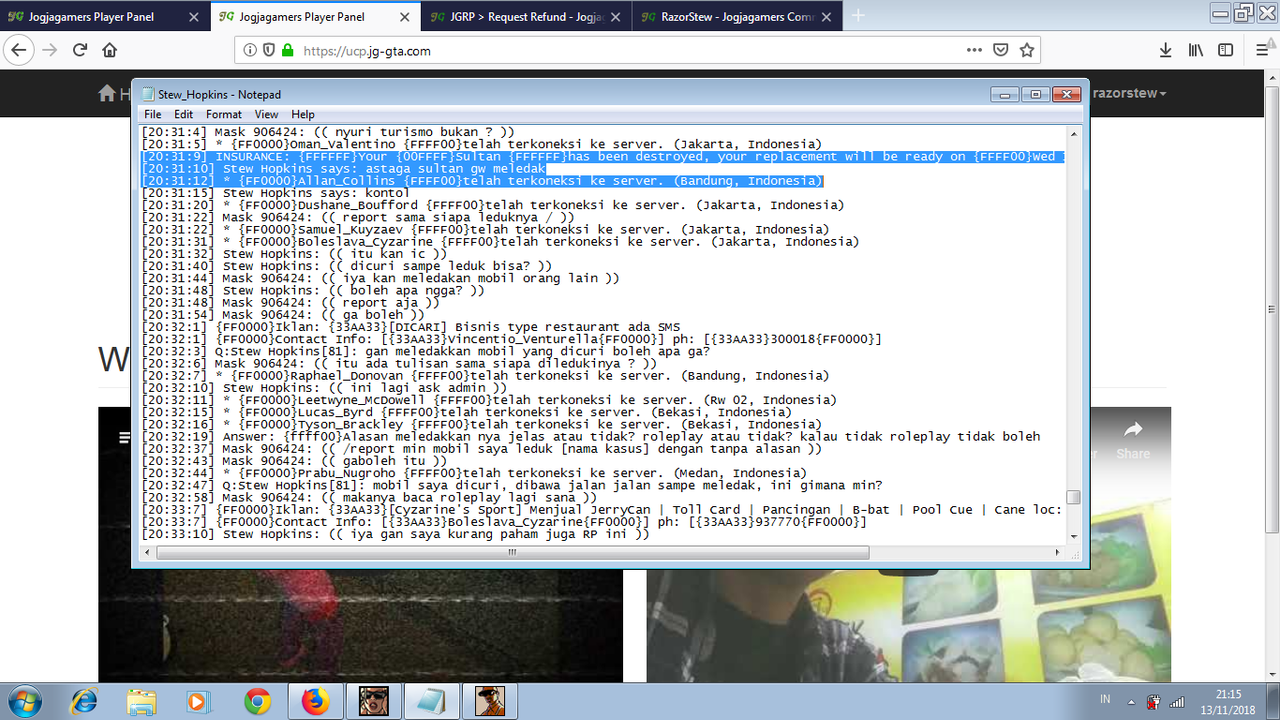Open Notepad Help menu

click(x=303, y=114)
